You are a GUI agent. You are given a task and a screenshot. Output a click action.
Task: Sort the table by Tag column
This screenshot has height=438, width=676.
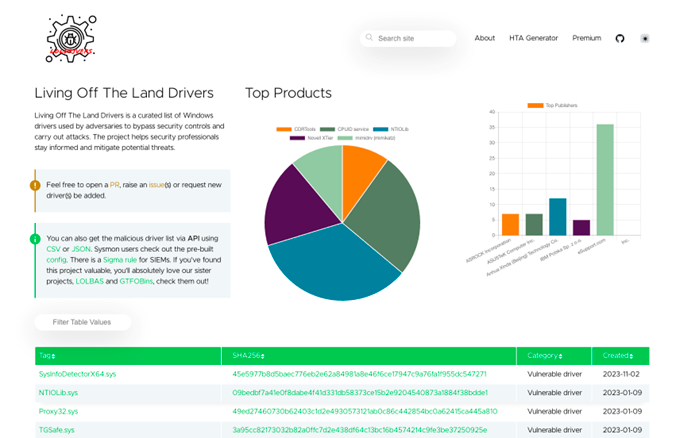point(47,356)
